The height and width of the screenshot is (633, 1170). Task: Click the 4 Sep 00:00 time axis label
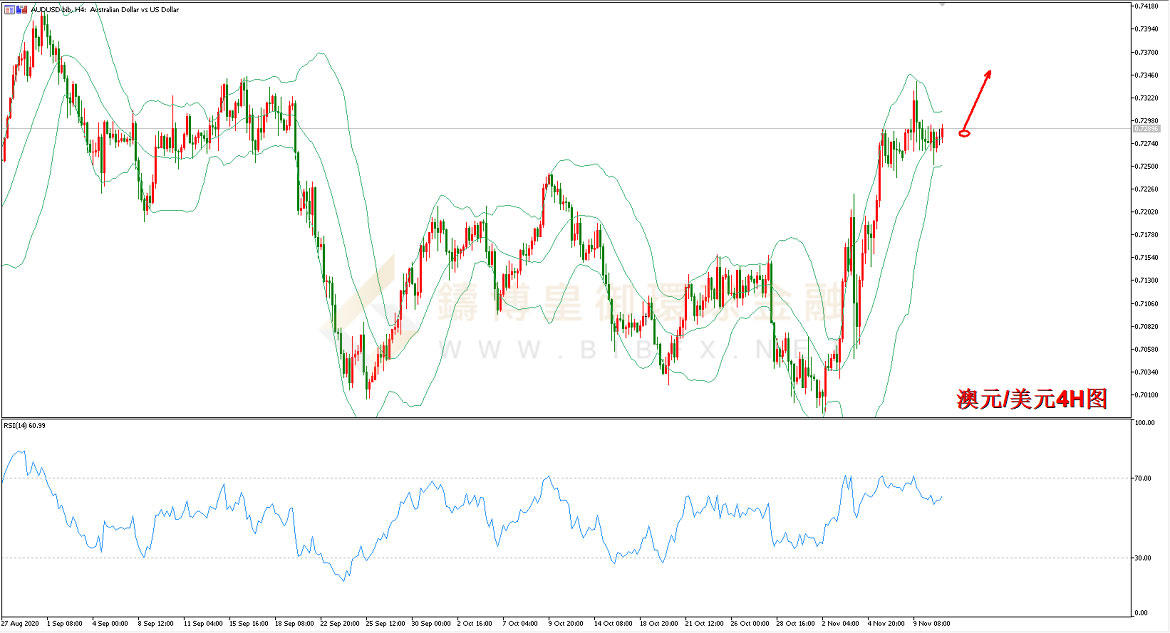110,623
